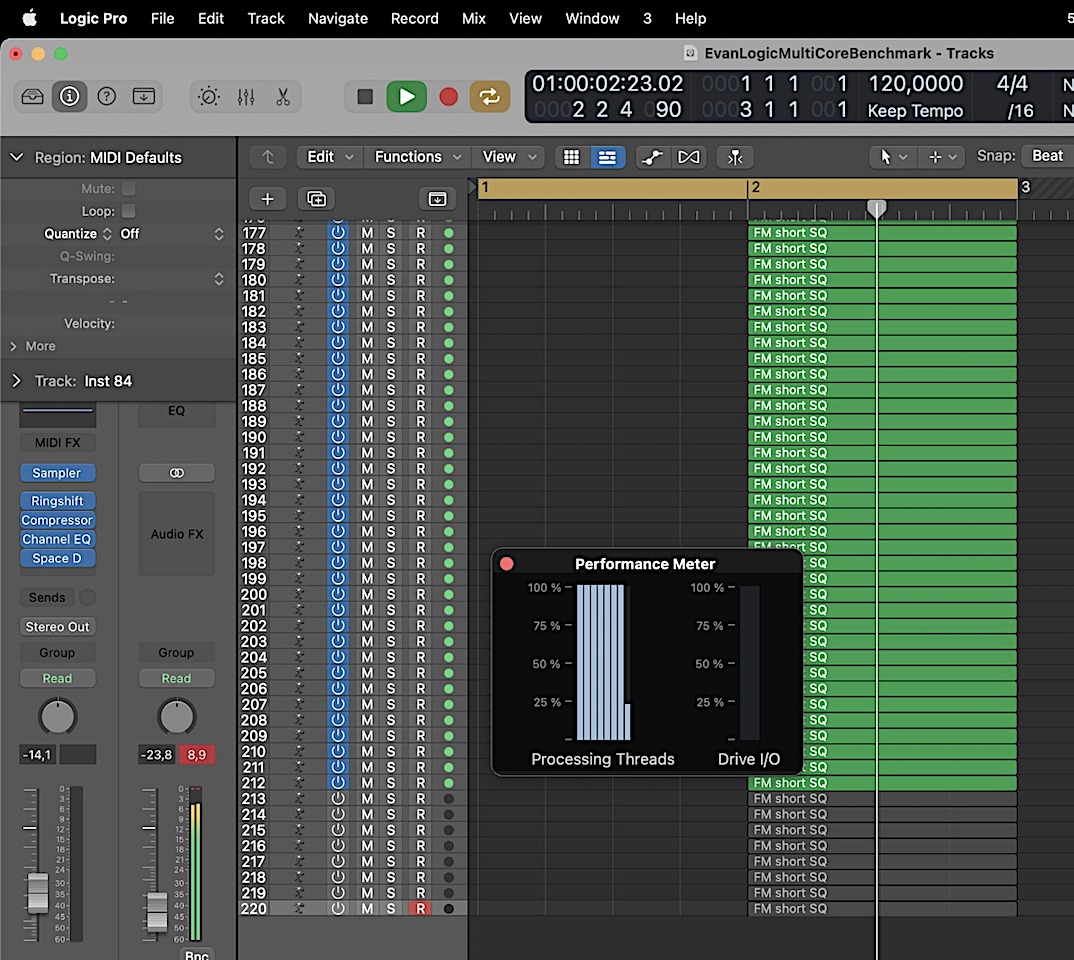This screenshot has width=1074, height=960.
Task: Toggle Cycle mode button
Action: (490, 97)
